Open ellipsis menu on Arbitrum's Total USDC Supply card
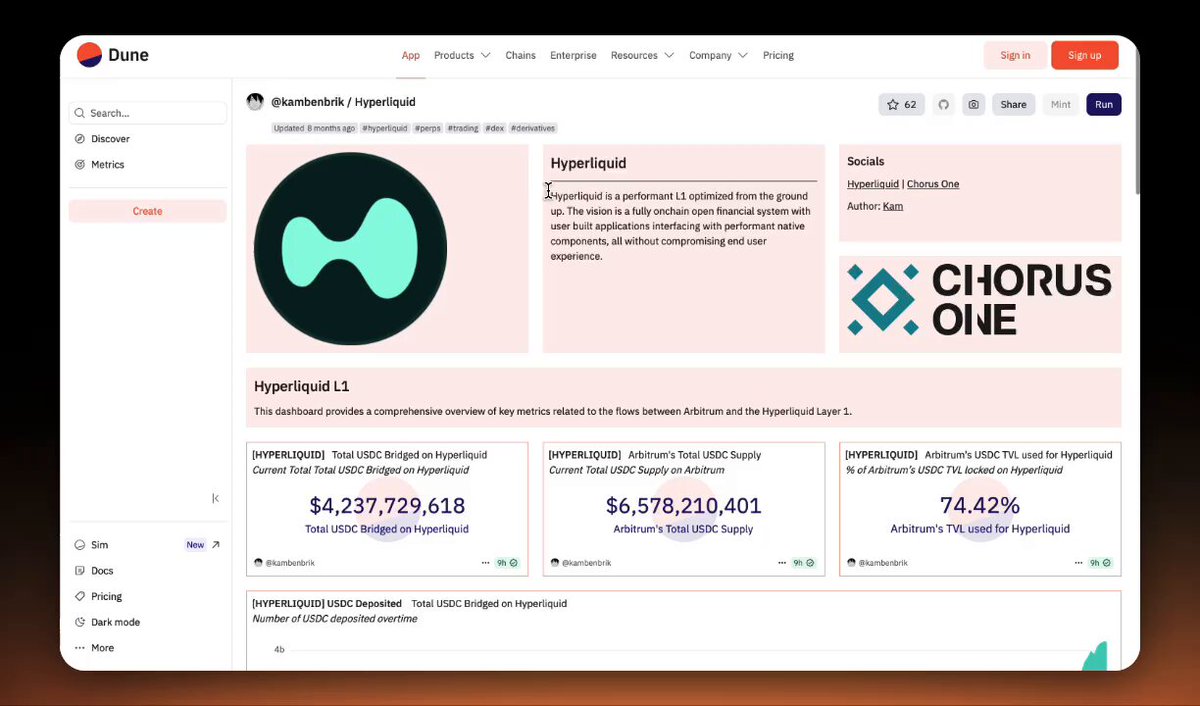Image resolution: width=1200 pixels, height=706 pixels. click(x=783, y=563)
